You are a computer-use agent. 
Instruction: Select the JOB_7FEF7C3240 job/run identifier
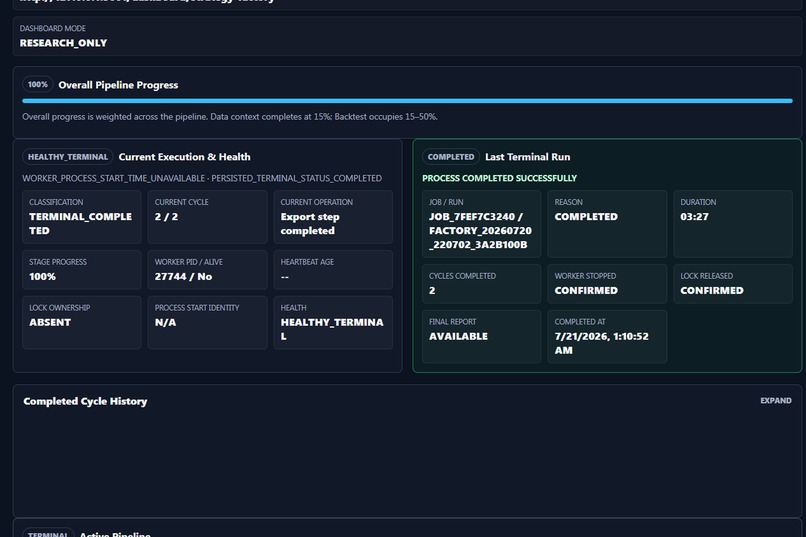(x=480, y=231)
